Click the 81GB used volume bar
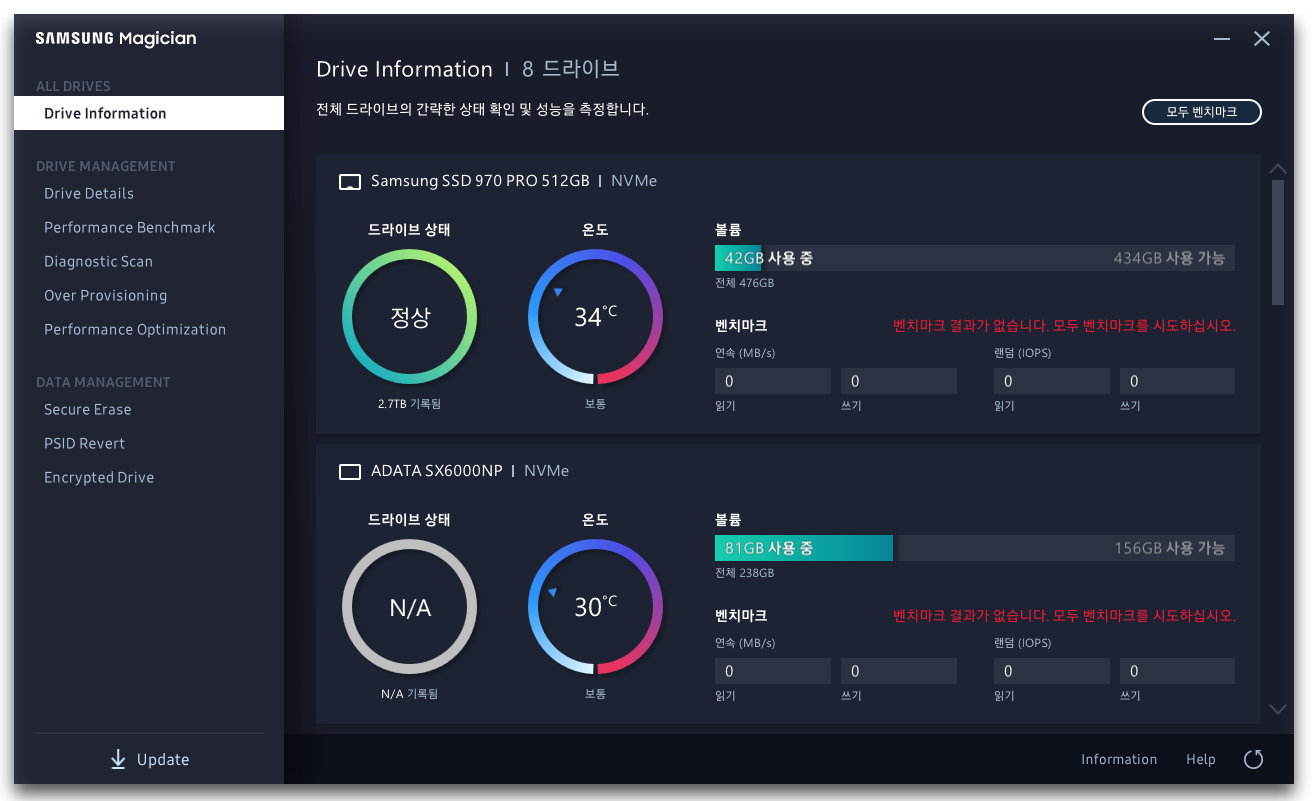The height and width of the screenshot is (801, 1312). (804, 548)
